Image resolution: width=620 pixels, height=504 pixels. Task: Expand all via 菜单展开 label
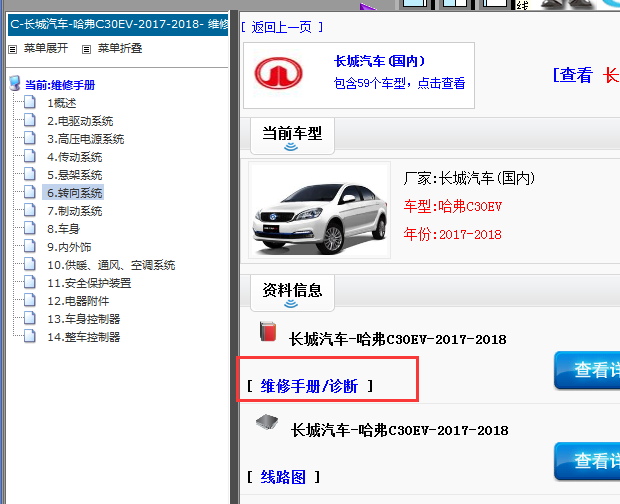[46, 48]
